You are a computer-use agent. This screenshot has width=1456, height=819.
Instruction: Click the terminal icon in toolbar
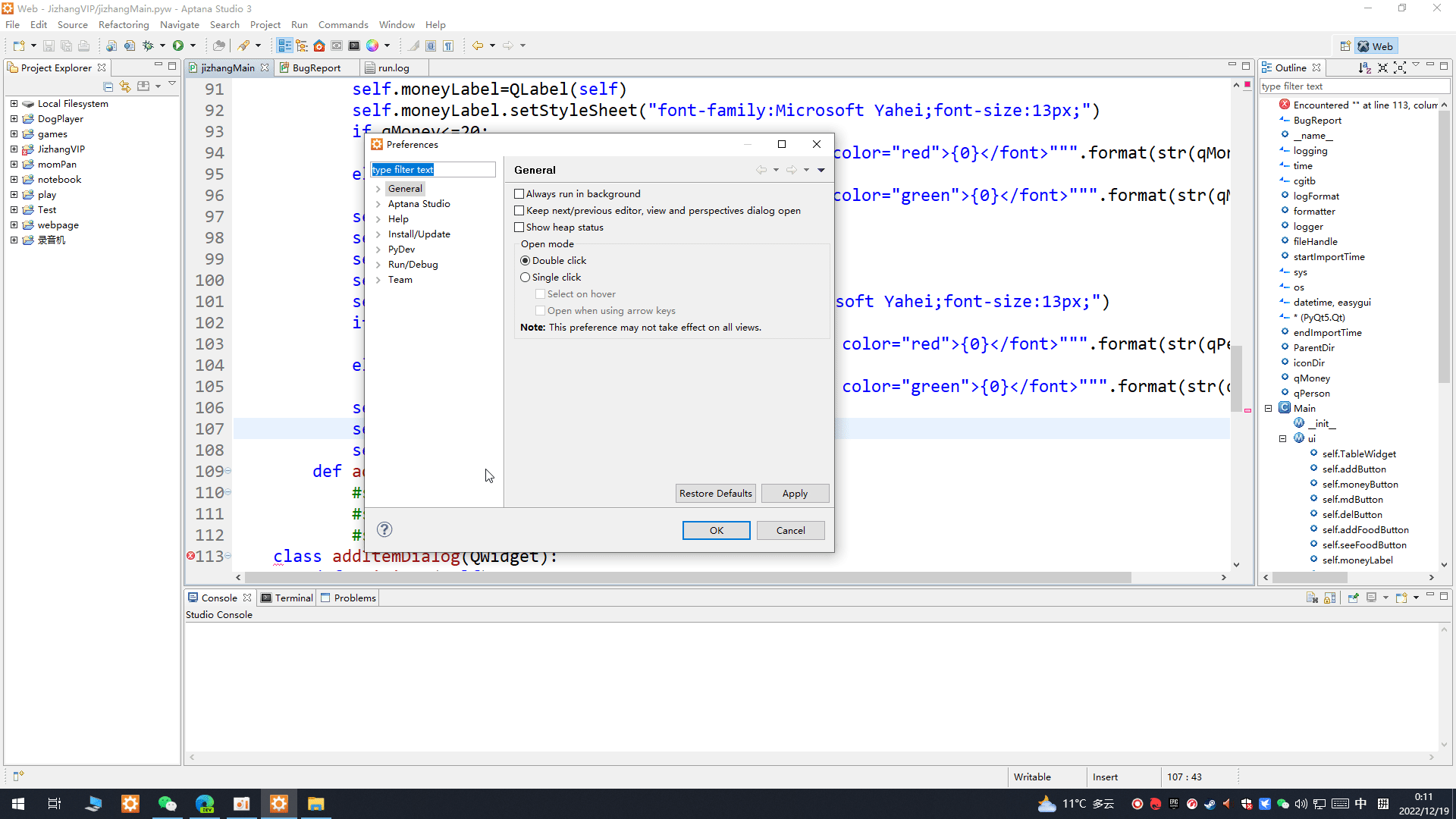354,45
